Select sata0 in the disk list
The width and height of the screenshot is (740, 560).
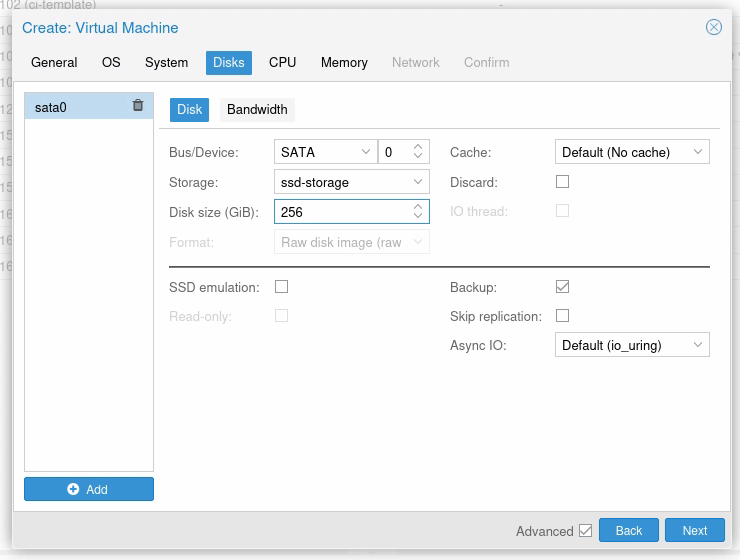pyautogui.click(x=89, y=106)
